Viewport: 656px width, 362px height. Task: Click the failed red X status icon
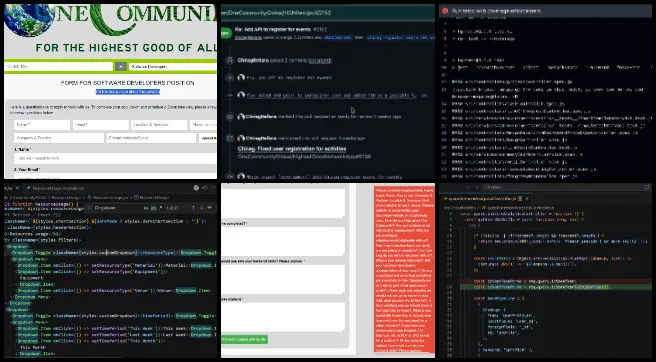tap(445, 11)
